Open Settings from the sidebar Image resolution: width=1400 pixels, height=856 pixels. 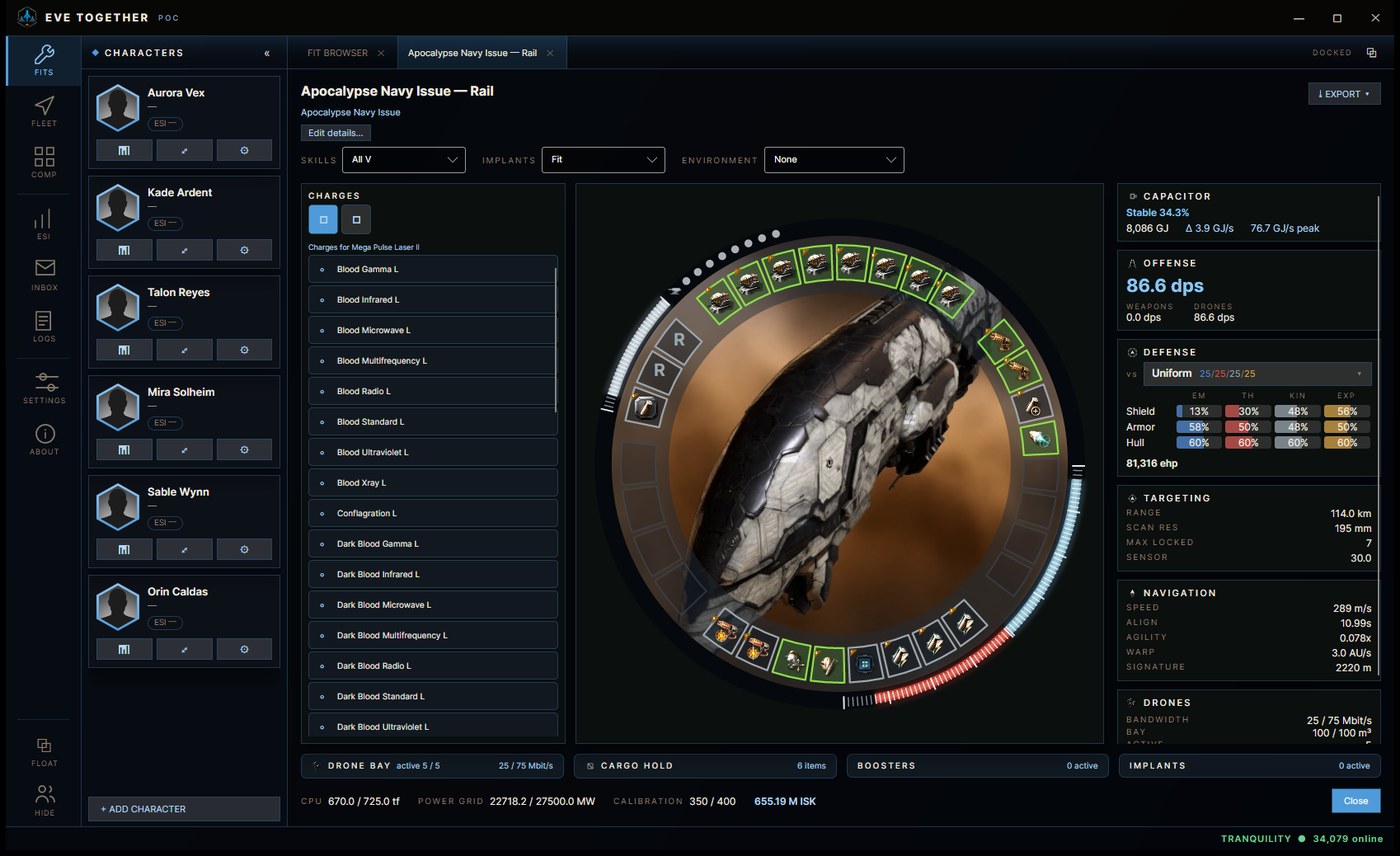44,388
